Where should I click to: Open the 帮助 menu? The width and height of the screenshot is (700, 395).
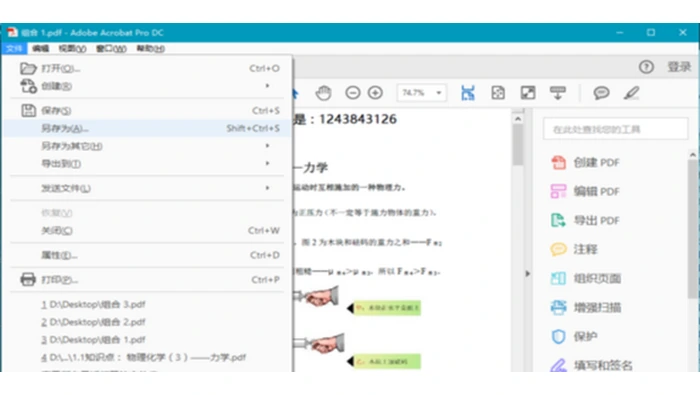tap(150, 48)
